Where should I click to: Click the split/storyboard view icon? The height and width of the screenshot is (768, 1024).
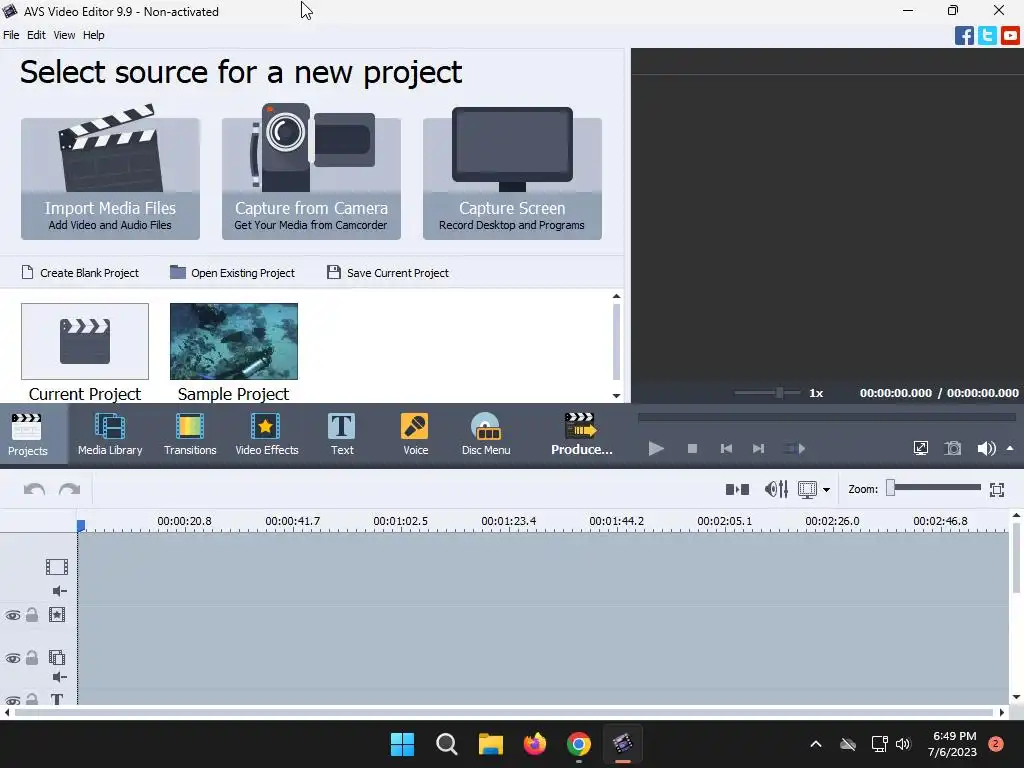pos(737,489)
